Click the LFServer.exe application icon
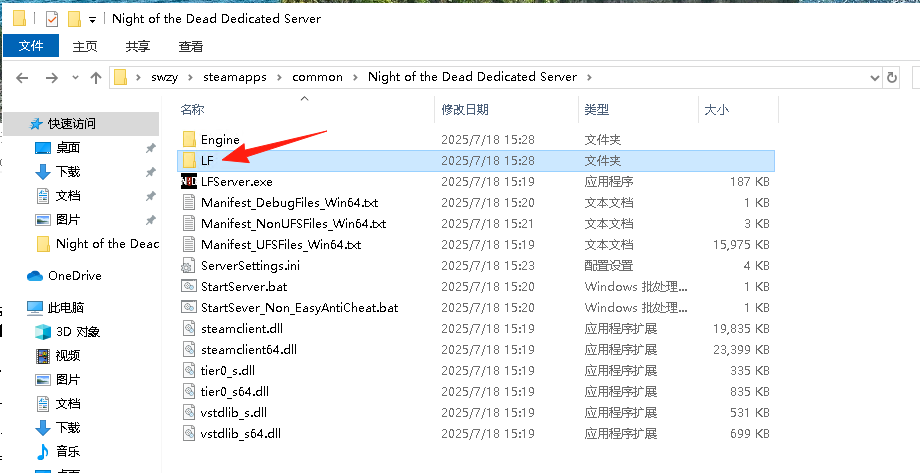920x473 pixels. (x=189, y=181)
